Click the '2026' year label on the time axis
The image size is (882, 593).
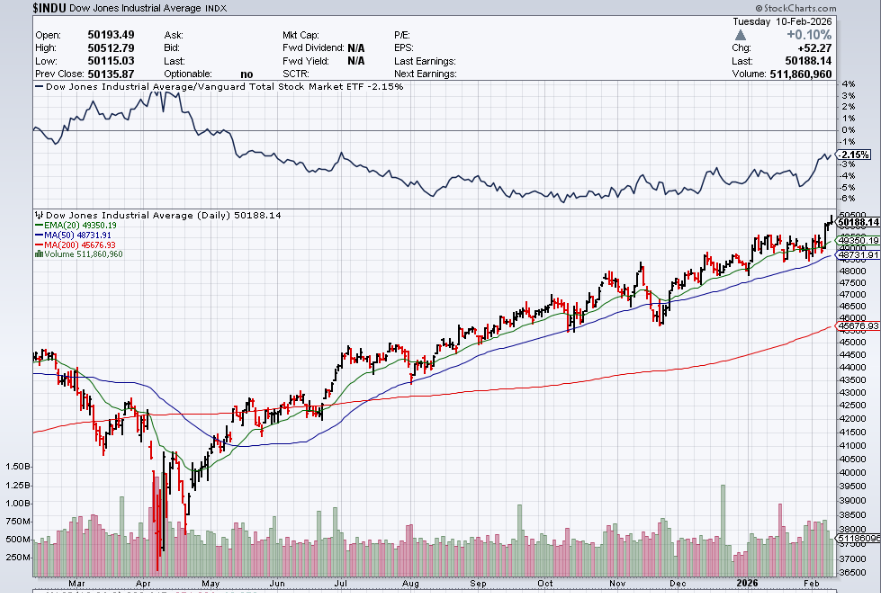[747, 583]
